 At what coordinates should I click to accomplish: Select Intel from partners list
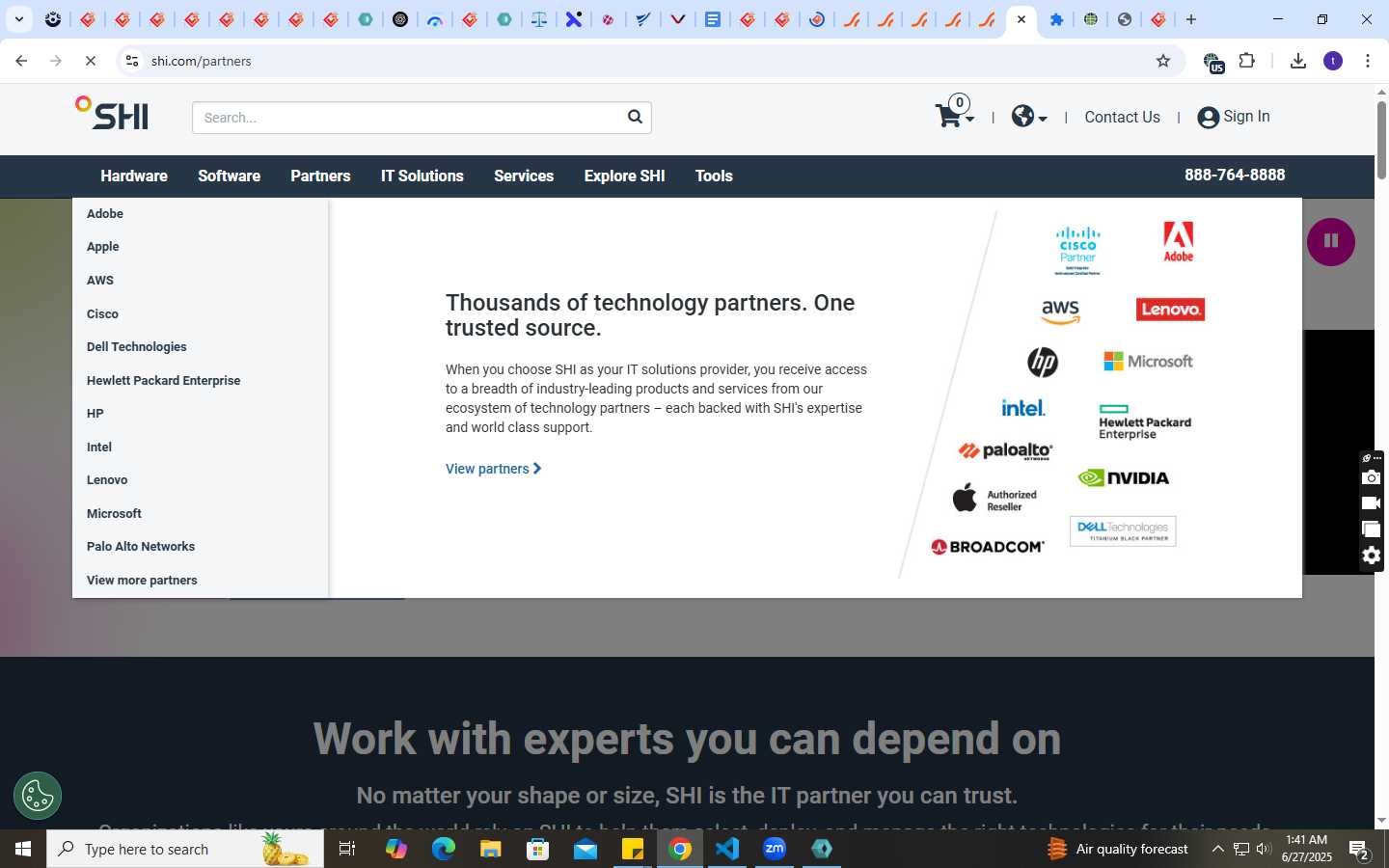(99, 448)
